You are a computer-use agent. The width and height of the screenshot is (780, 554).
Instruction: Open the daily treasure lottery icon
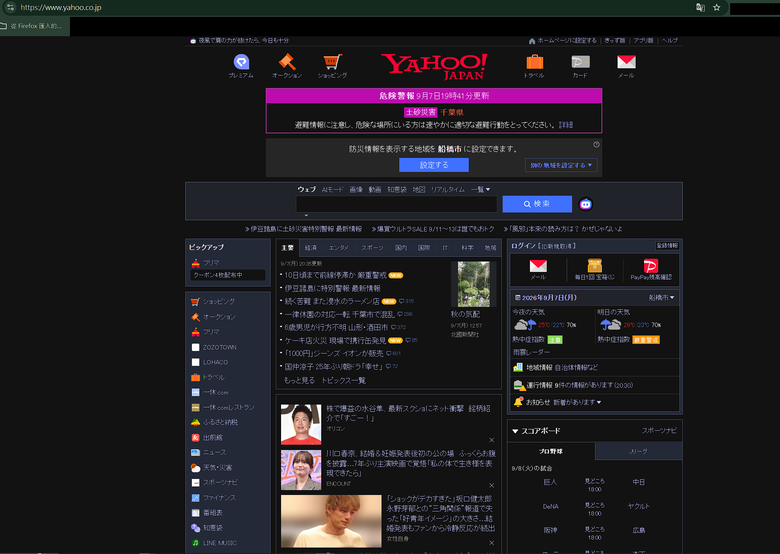594,266
